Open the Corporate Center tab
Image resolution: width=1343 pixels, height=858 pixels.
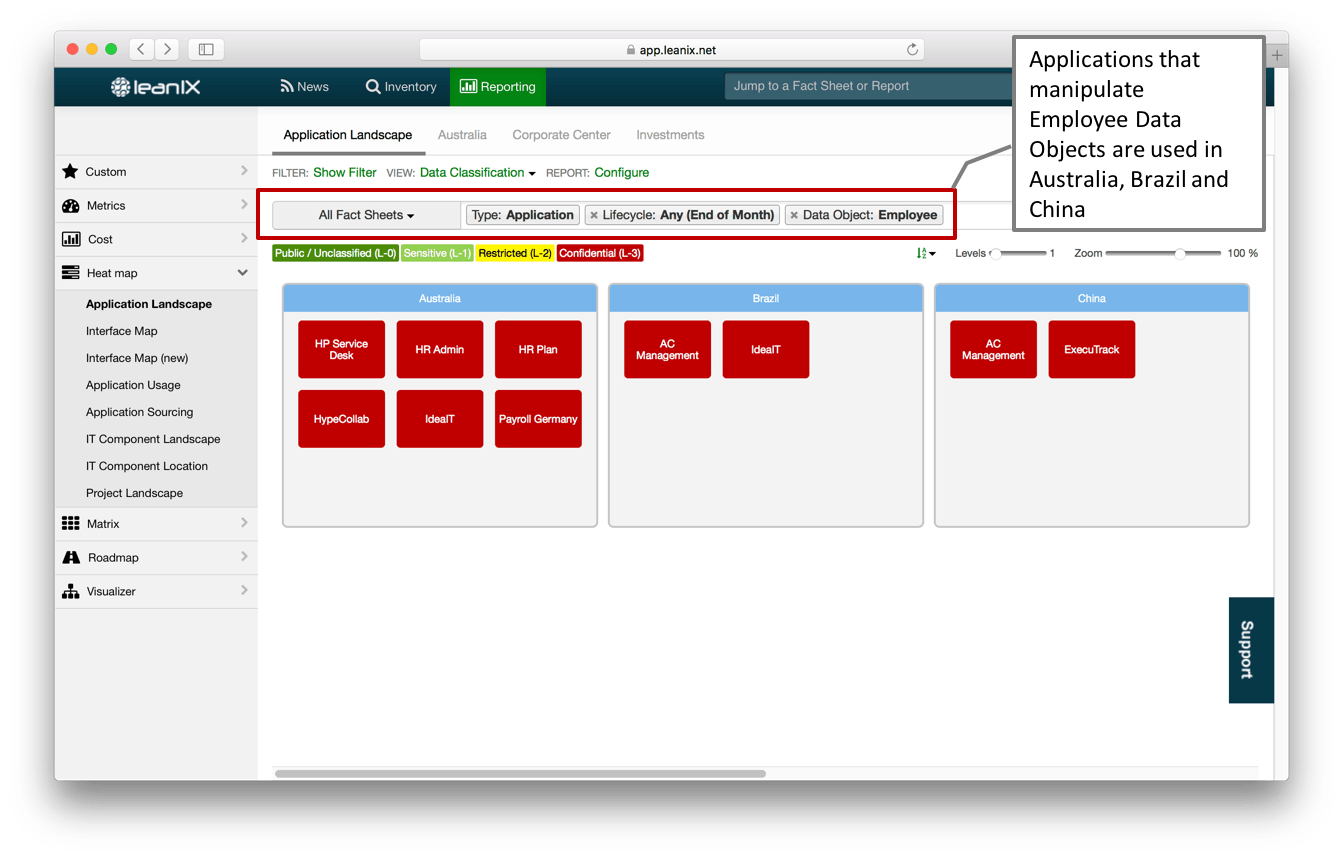(561, 134)
